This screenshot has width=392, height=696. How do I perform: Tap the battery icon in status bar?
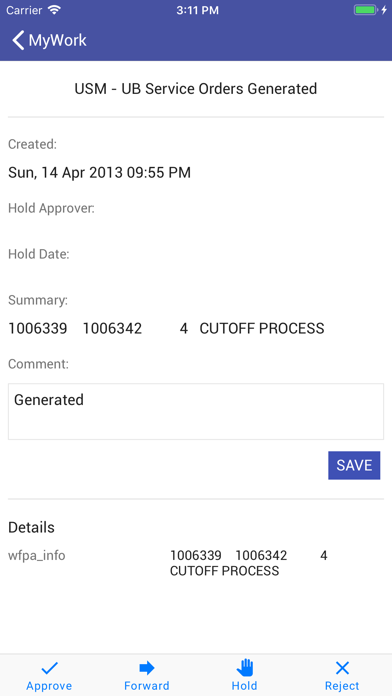365,10
